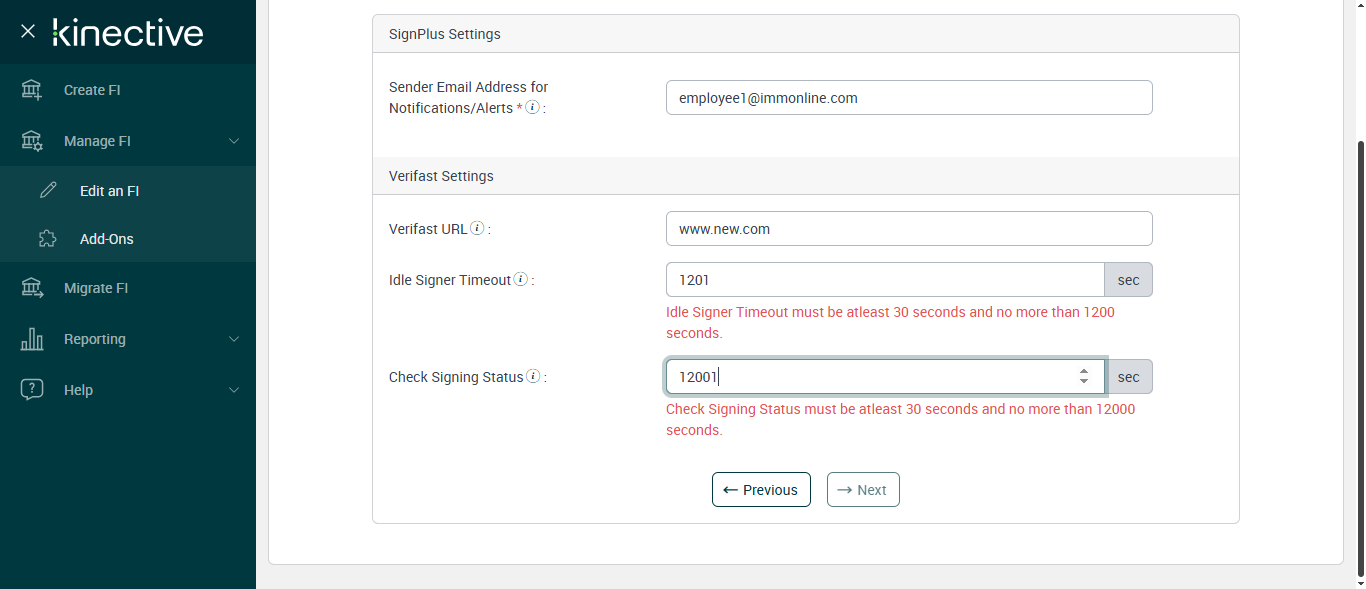The width and height of the screenshot is (1366, 589).
Task: Click the Migrate FI bank arrow icon
Action: click(32, 288)
